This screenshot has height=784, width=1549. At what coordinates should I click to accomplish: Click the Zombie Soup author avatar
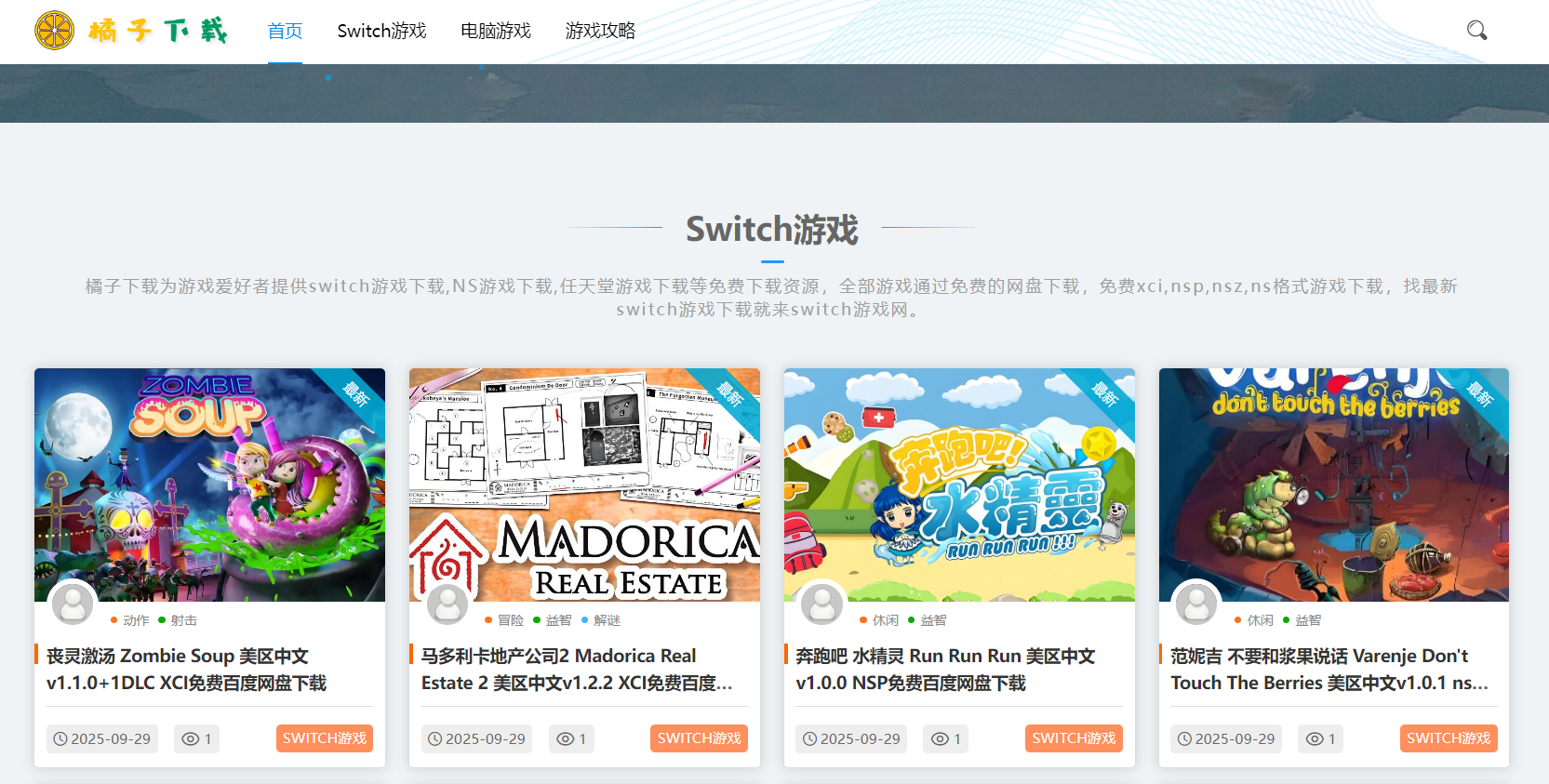pyautogui.click(x=73, y=605)
